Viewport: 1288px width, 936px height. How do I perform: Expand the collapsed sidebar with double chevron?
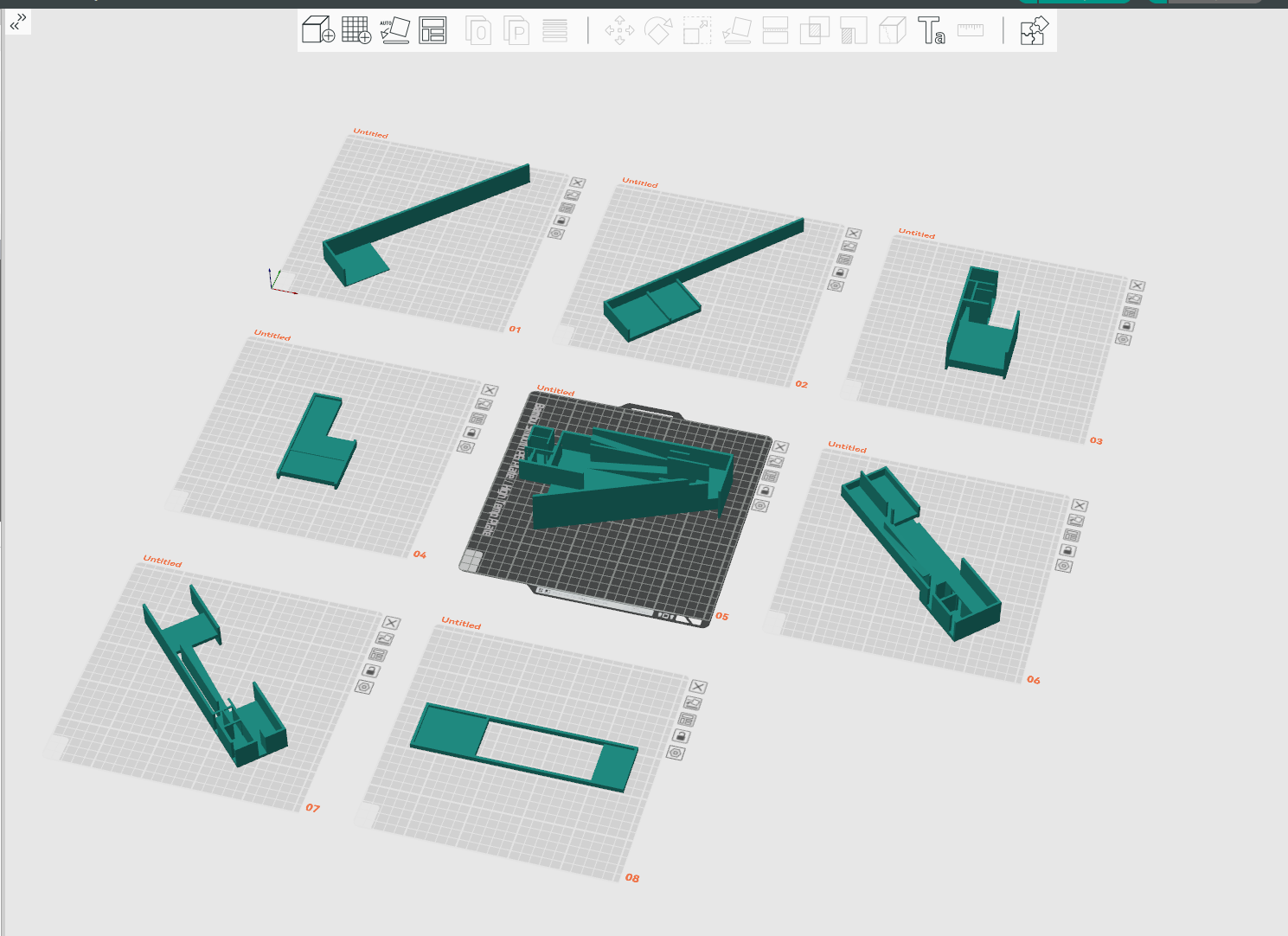tap(18, 22)
